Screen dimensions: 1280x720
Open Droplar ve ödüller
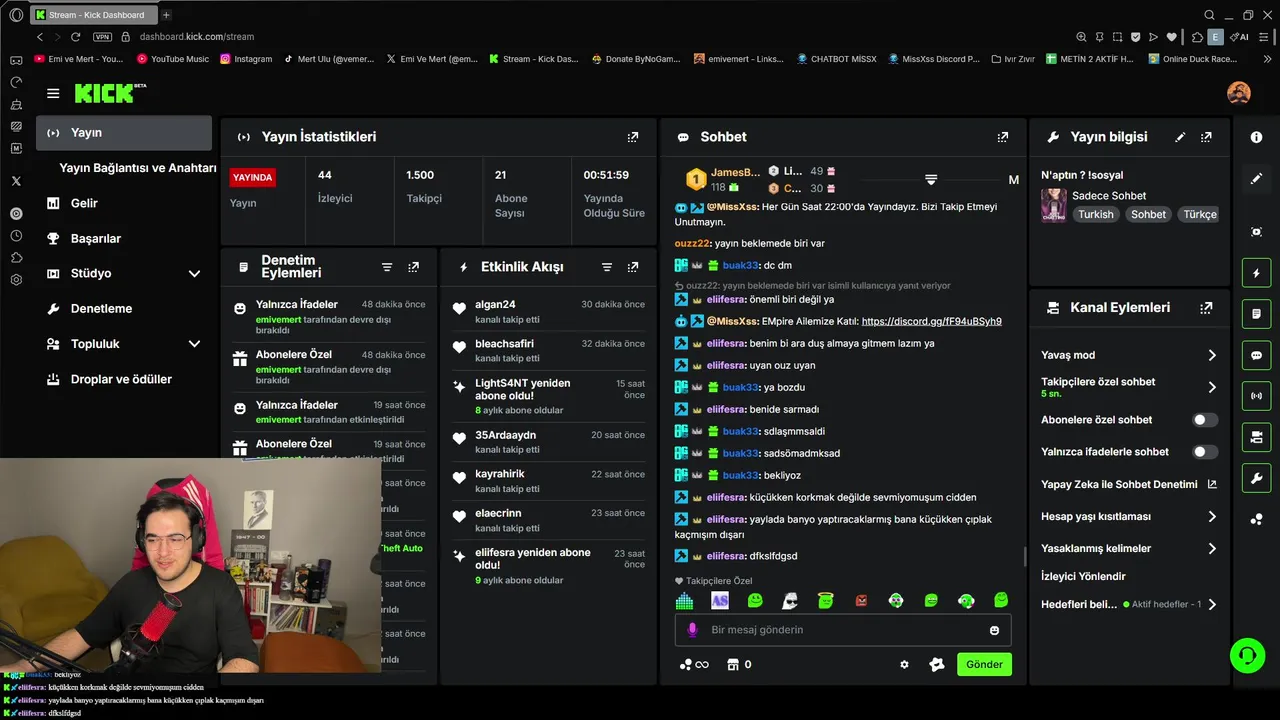pos(123,379)
